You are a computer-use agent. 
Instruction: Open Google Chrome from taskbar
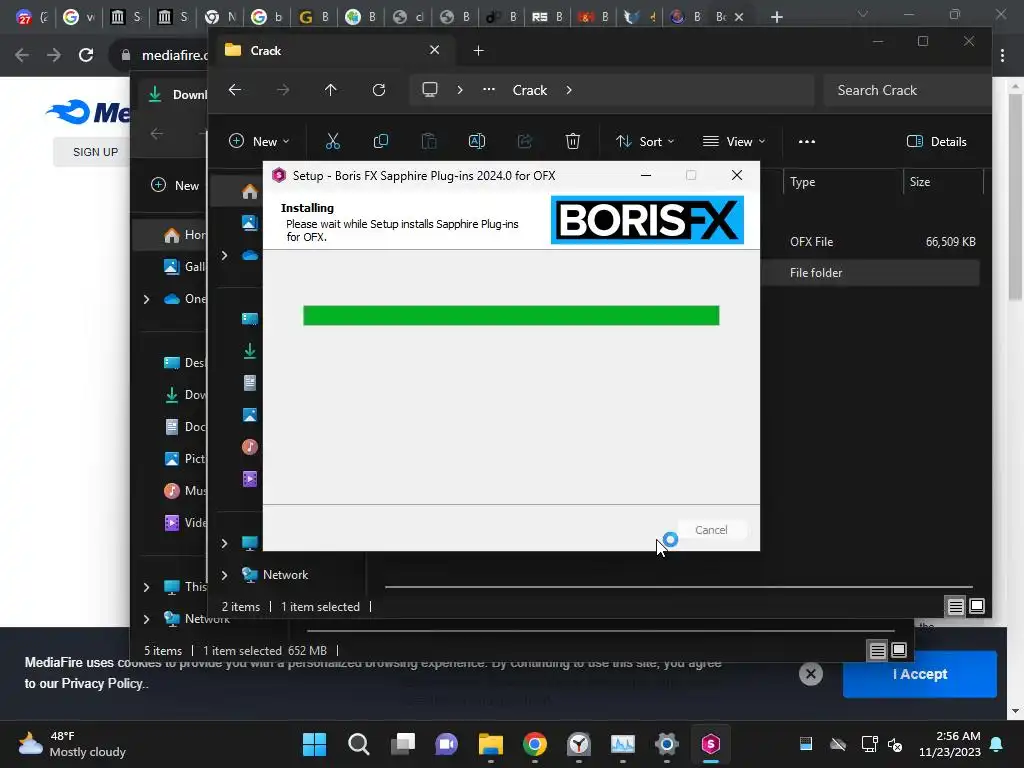[x=535, y=744]
